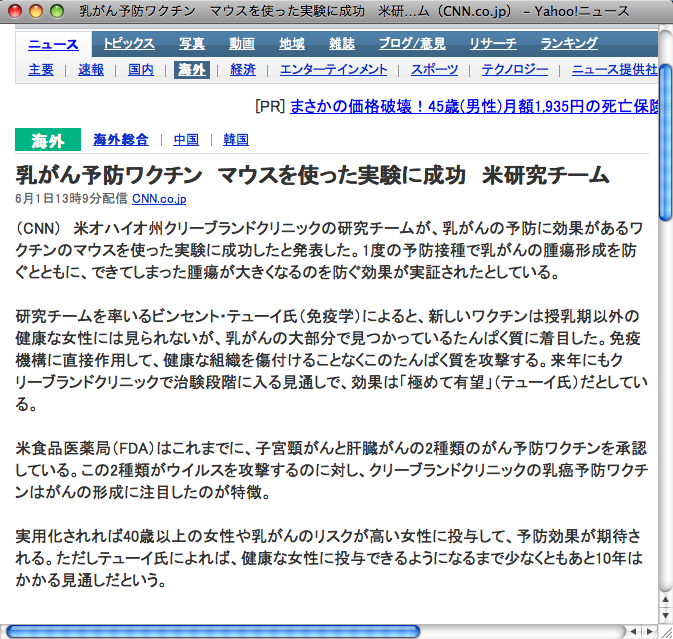Open the エンターテインメント category
The width and height of the screenshot is (673, 639).
333,70
